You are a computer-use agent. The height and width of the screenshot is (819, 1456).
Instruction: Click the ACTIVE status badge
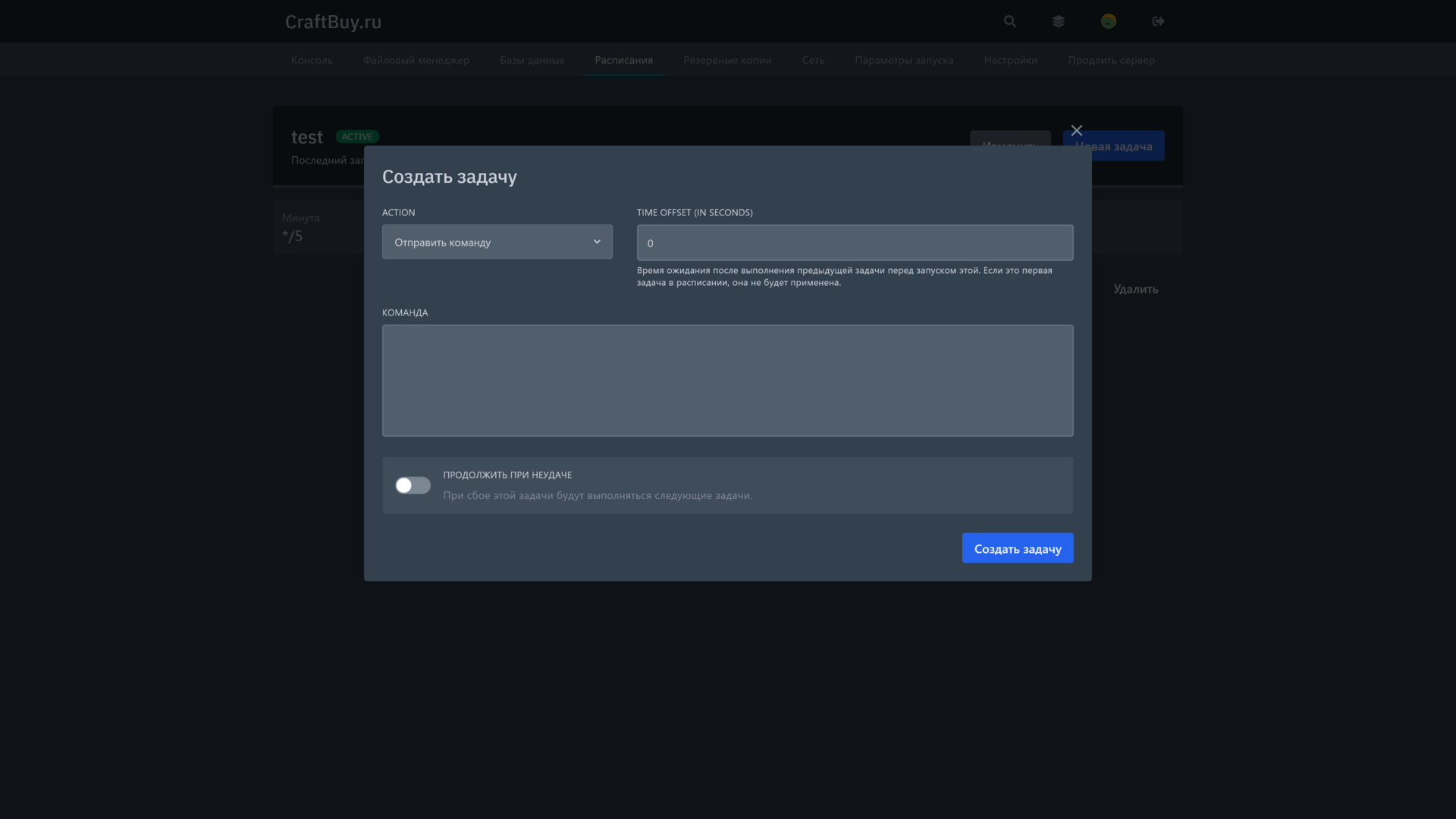(x=357, y=136)
